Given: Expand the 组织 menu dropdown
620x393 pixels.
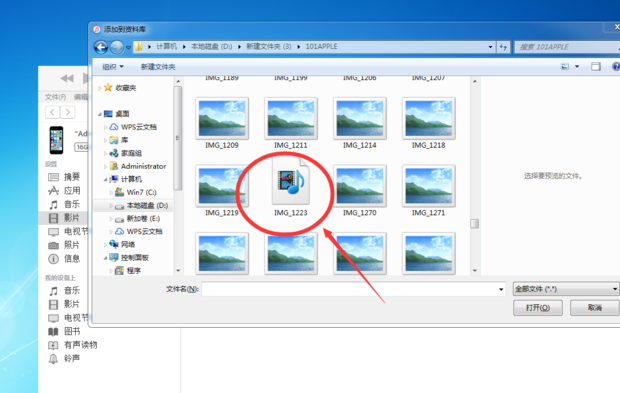Looking at the screenshot, I should pos(113,67).
